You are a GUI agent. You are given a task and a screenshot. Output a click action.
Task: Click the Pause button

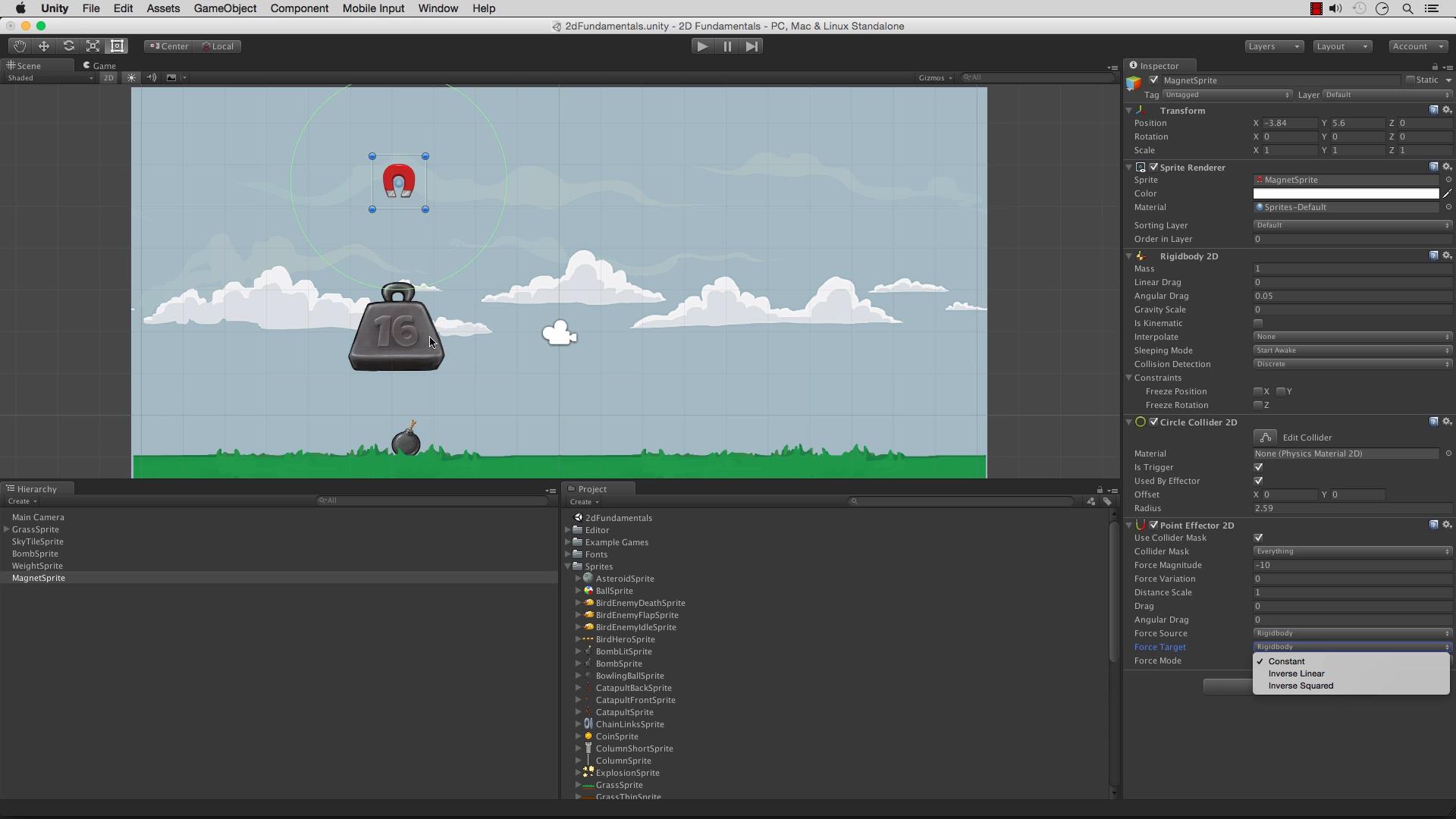[x=727, y=46]
